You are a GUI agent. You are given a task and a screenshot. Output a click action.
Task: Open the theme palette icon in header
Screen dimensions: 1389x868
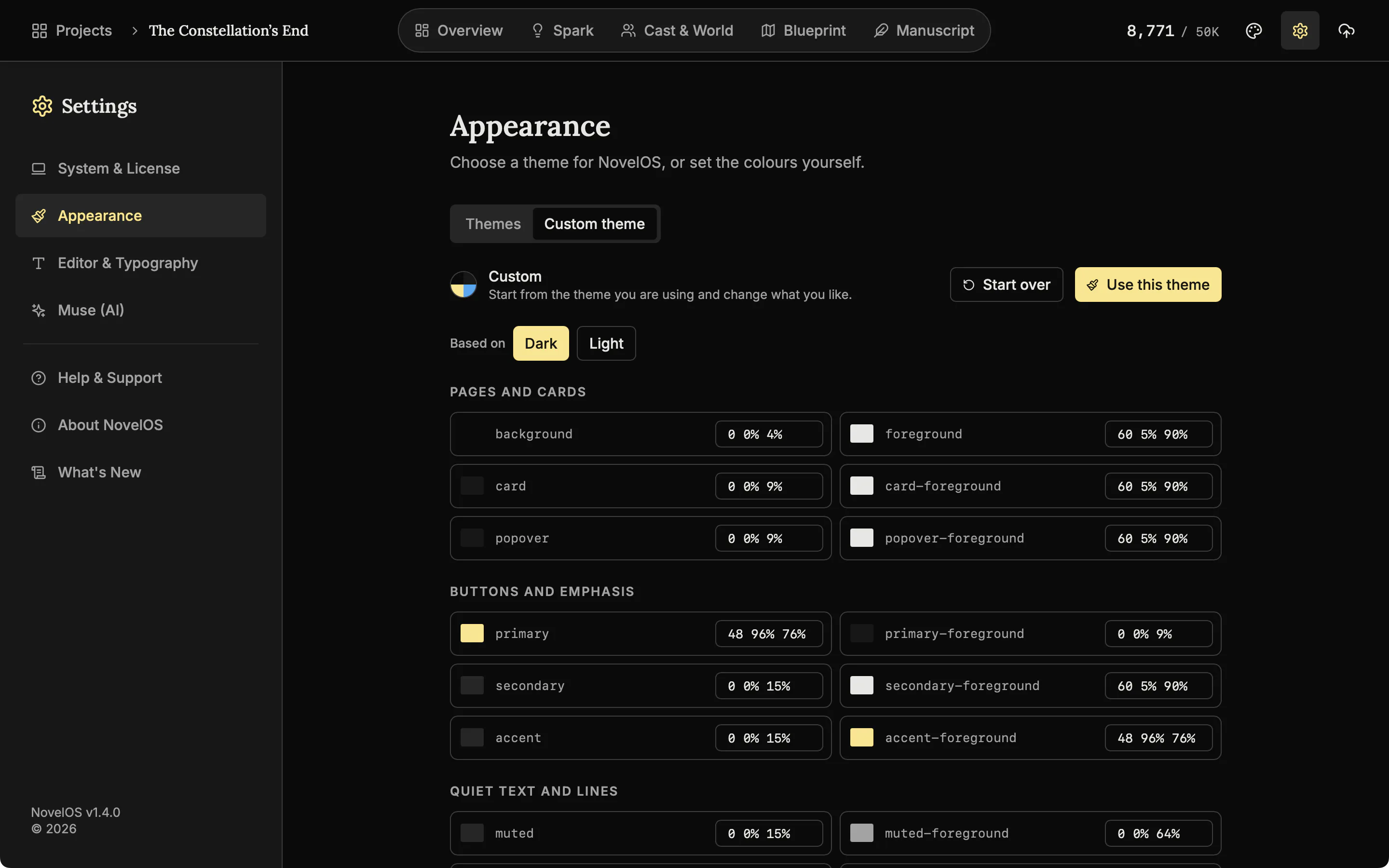(1253, 30)
